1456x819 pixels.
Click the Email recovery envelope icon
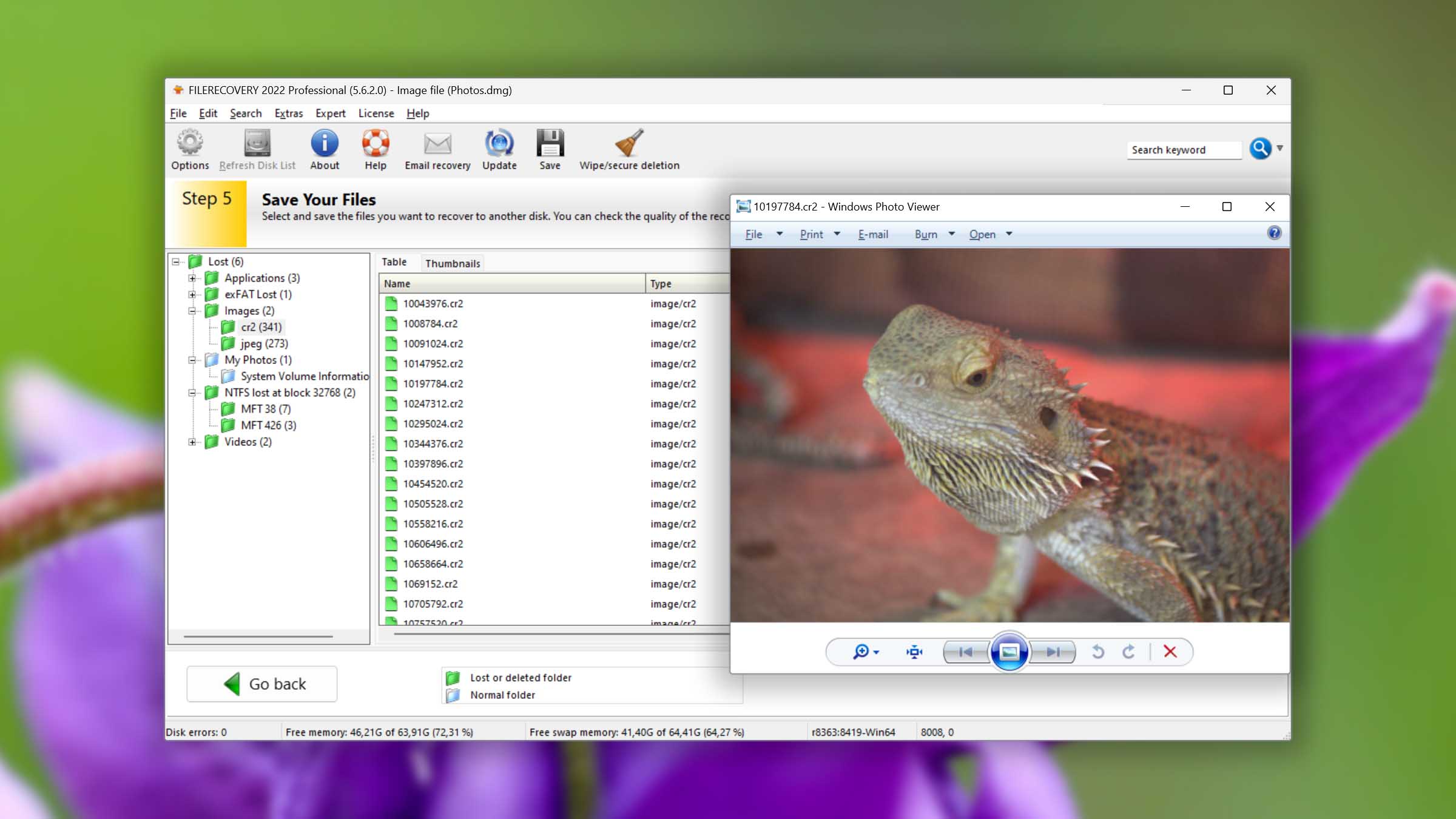click(437, 144)
